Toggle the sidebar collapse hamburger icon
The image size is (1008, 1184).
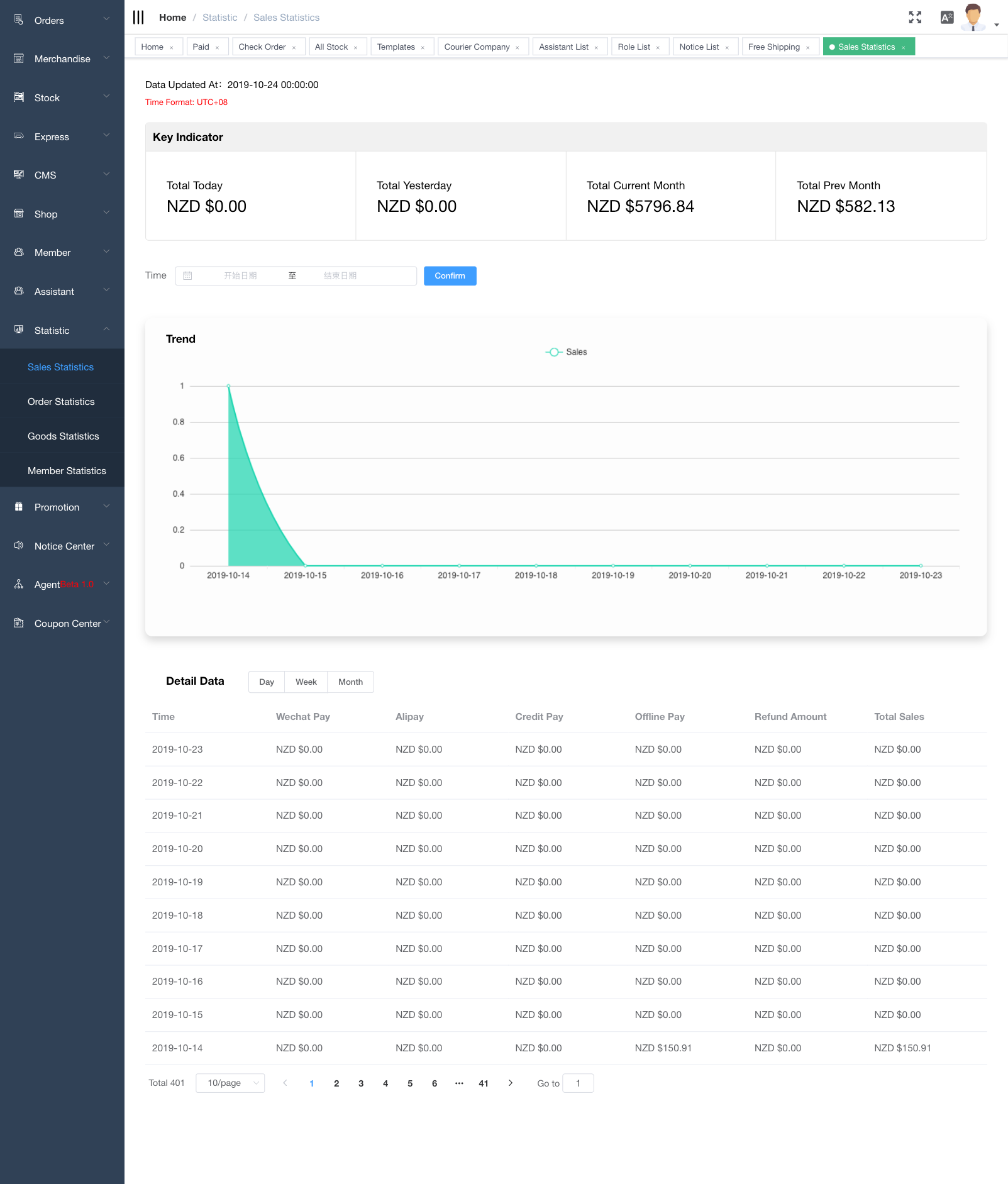coord(138,17)
